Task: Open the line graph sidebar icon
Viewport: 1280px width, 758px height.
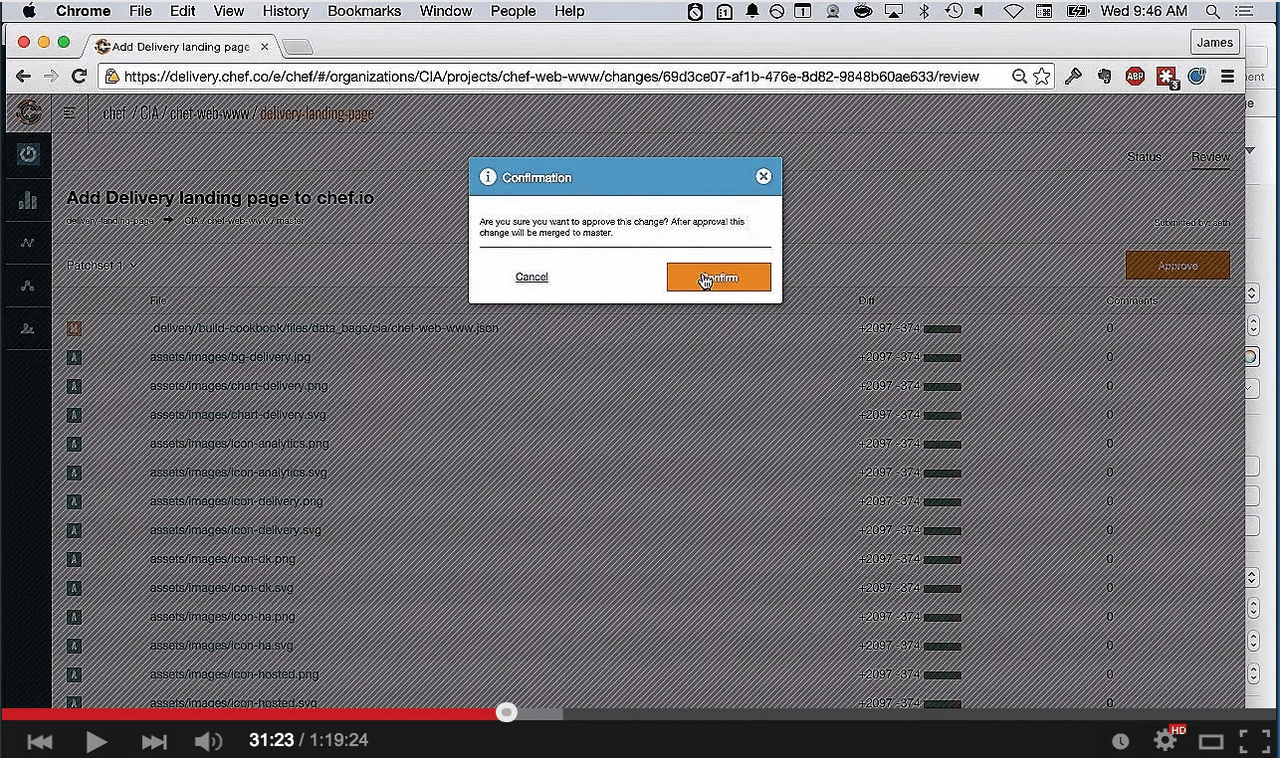Action: [x=28, y=243]
